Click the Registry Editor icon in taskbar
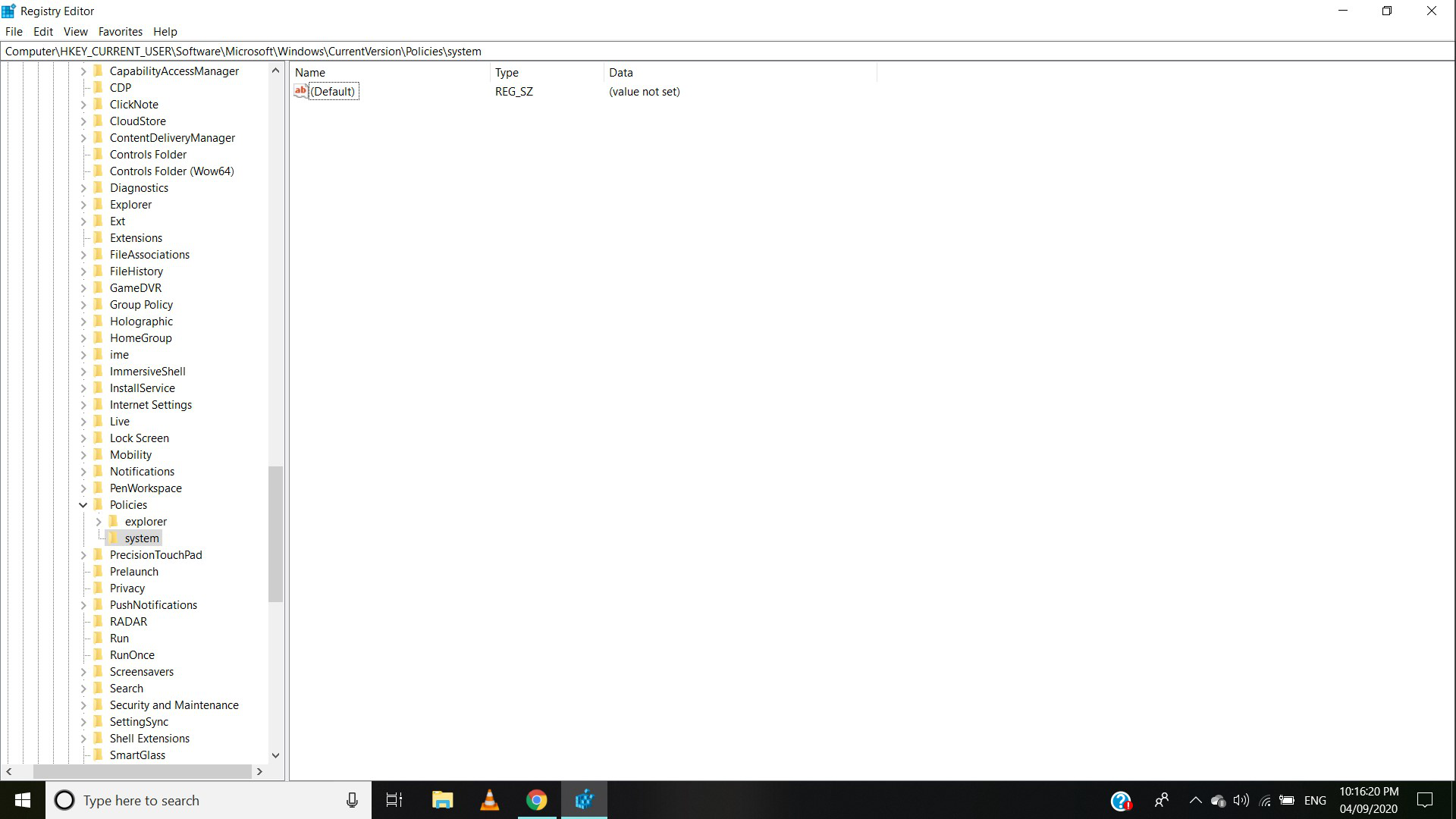Viewport: 1456px width, 819px height. click(x=584, y=799)
